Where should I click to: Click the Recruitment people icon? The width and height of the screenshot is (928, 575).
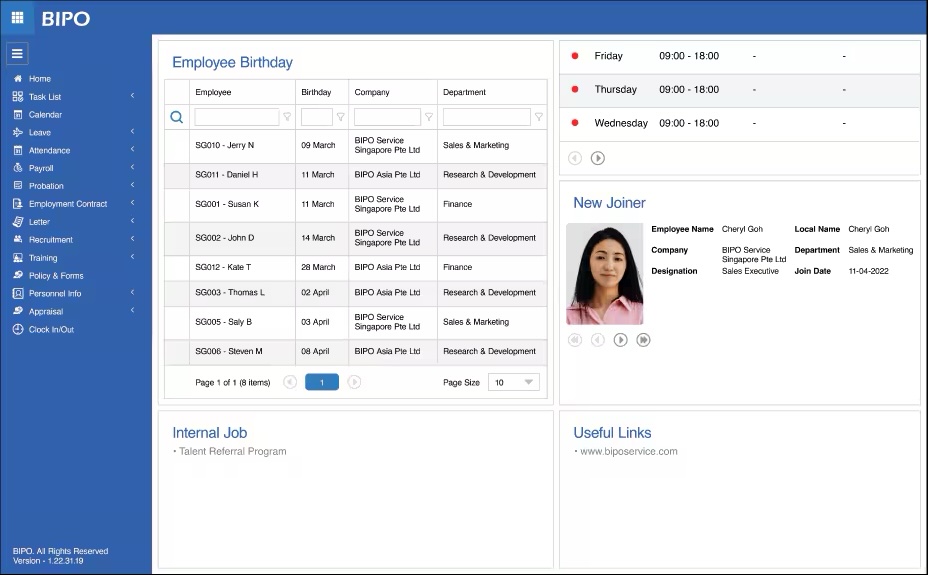(x=18, y=240)
